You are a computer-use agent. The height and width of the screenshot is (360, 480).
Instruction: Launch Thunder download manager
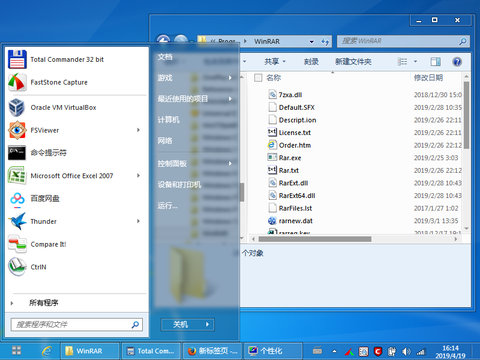77,221
